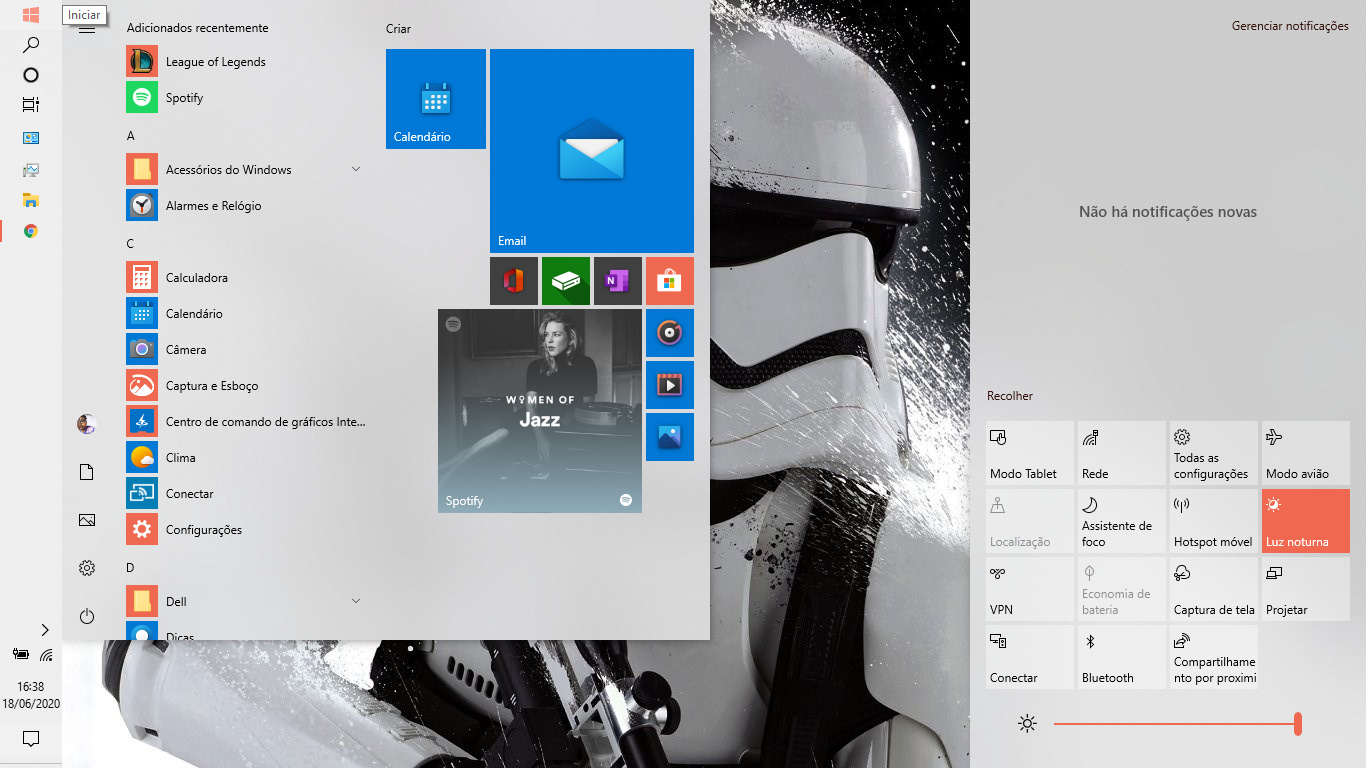Open the hamburger menu in Start
This screenshot has height=768, width=1366.
click(87, 28)
